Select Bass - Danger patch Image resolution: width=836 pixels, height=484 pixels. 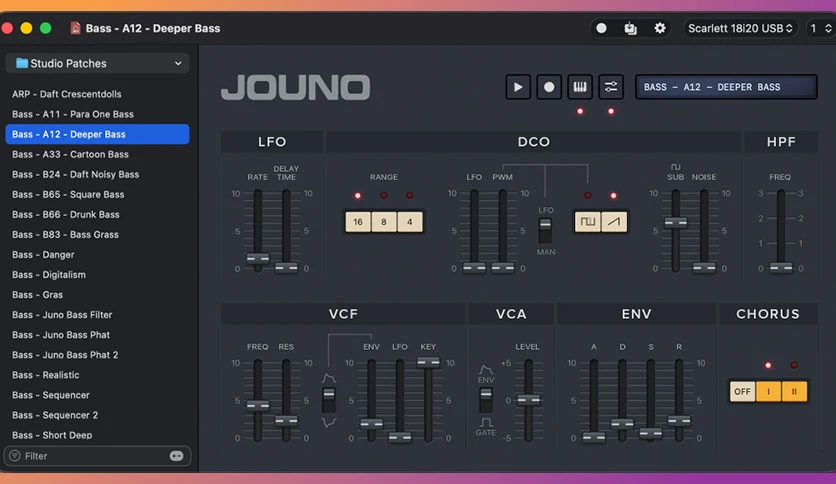pos(98,255)
